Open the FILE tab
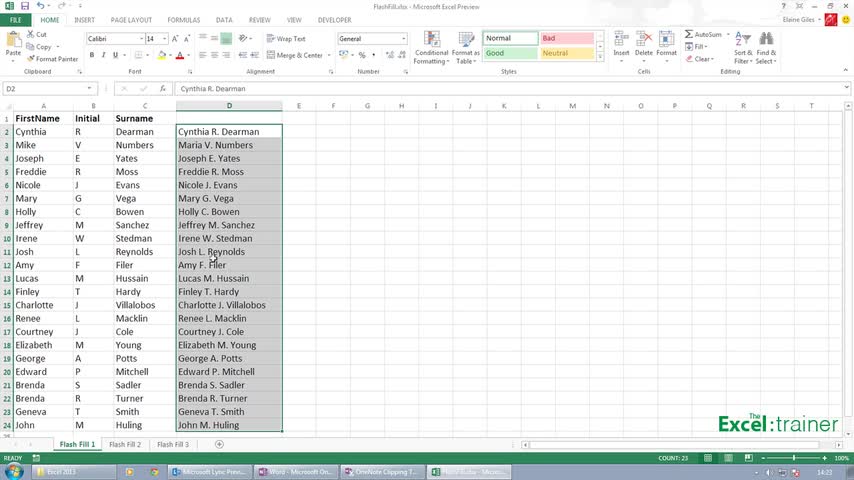The height and width of the screenshot is (480, 854). tap(15, 20)
